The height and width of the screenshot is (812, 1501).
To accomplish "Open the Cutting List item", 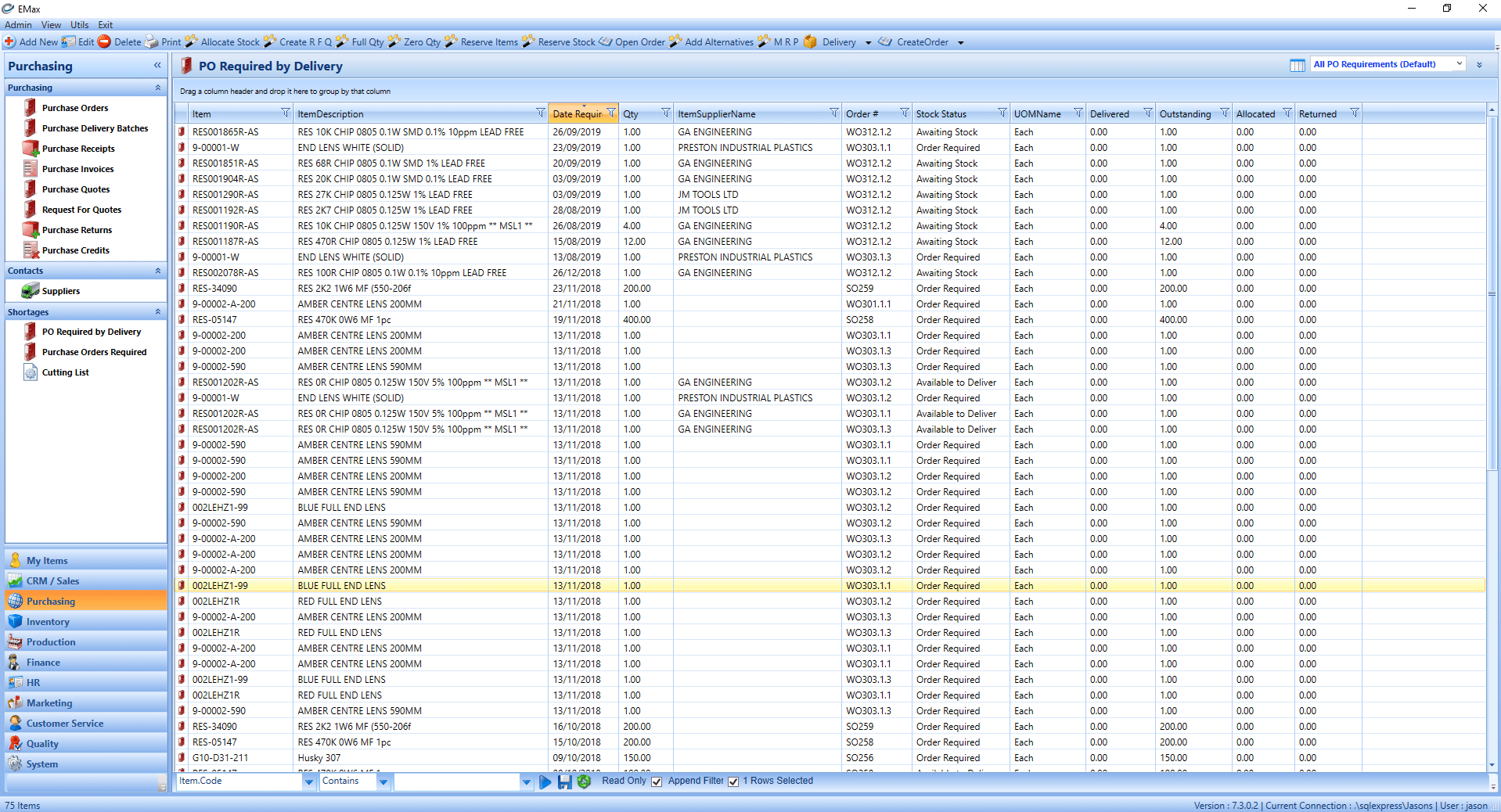I will [x=65, y=372].
